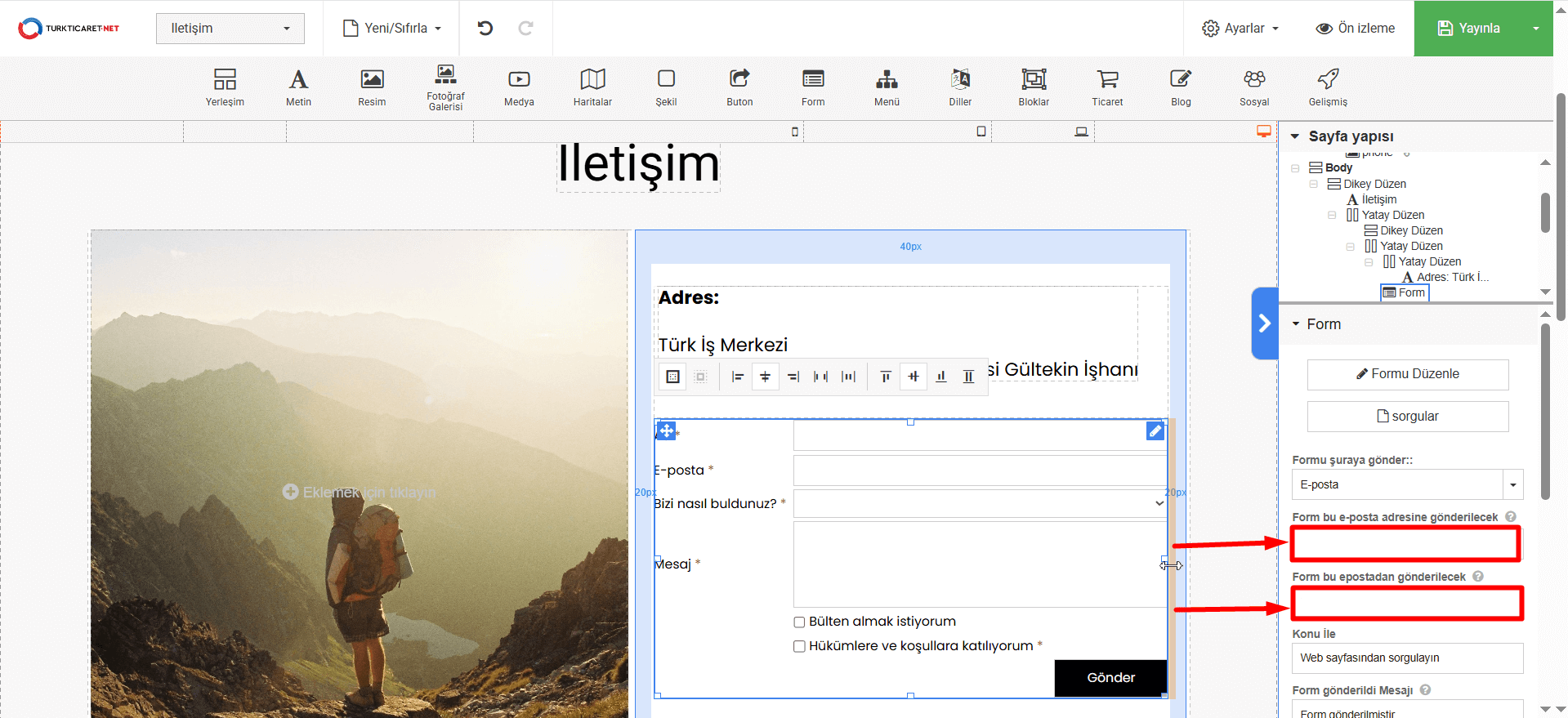The image size is (1568, 718).
Task: Choose the Haritalar maps tool
Action: [x=592, y=87]
